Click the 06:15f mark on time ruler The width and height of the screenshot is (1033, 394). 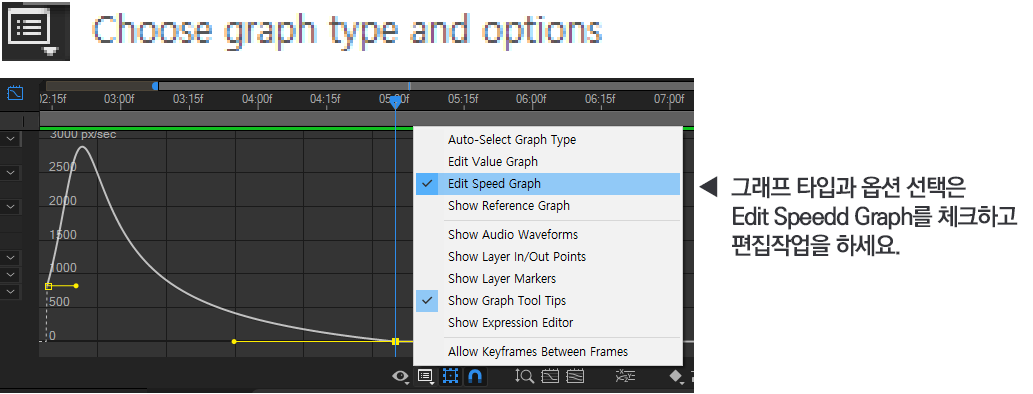(x=600, y=99)
